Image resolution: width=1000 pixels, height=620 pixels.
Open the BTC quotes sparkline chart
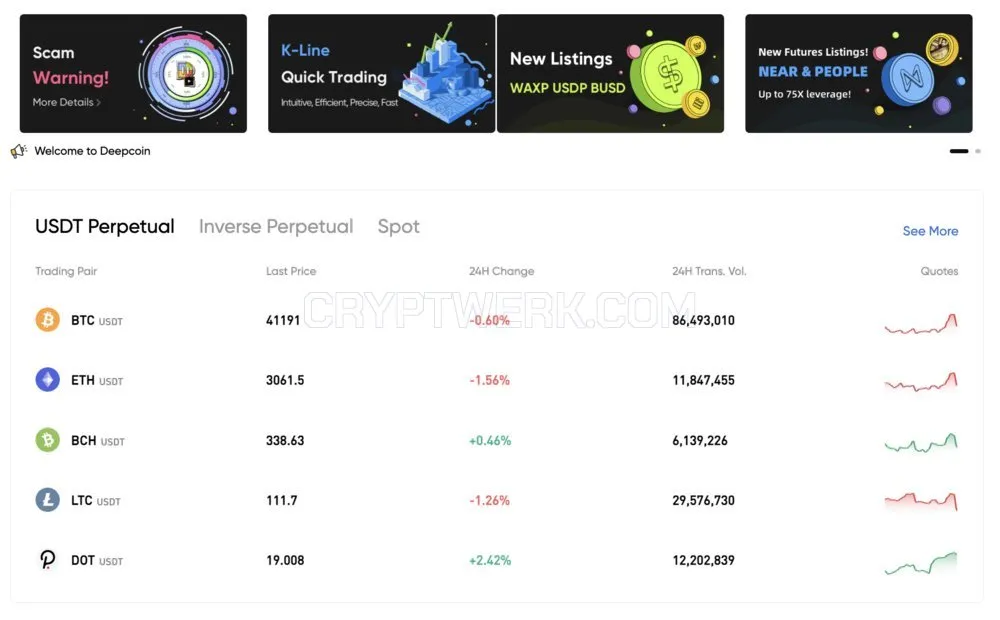[921, 323]
